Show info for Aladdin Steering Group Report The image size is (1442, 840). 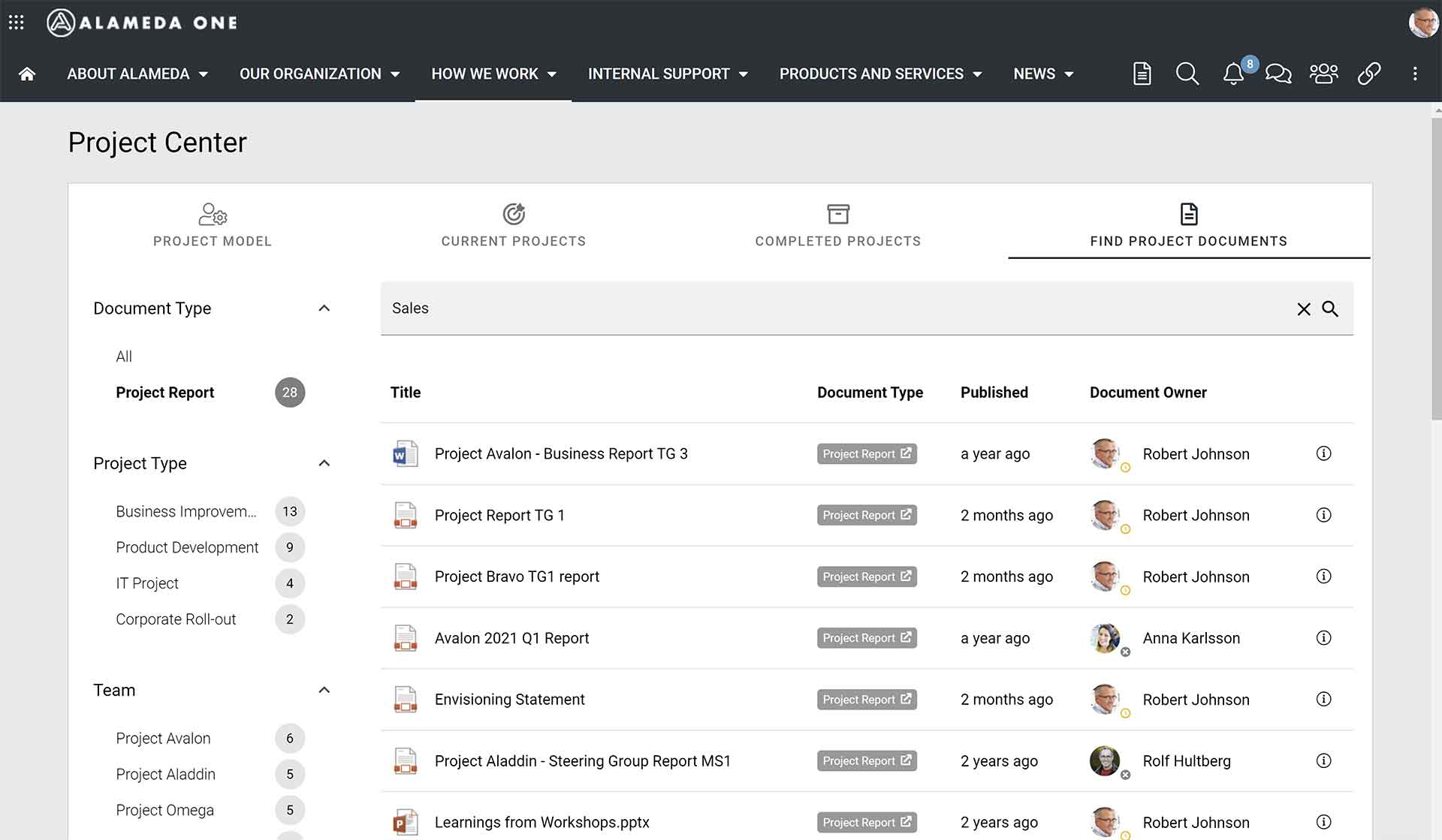pos(1323,760)
